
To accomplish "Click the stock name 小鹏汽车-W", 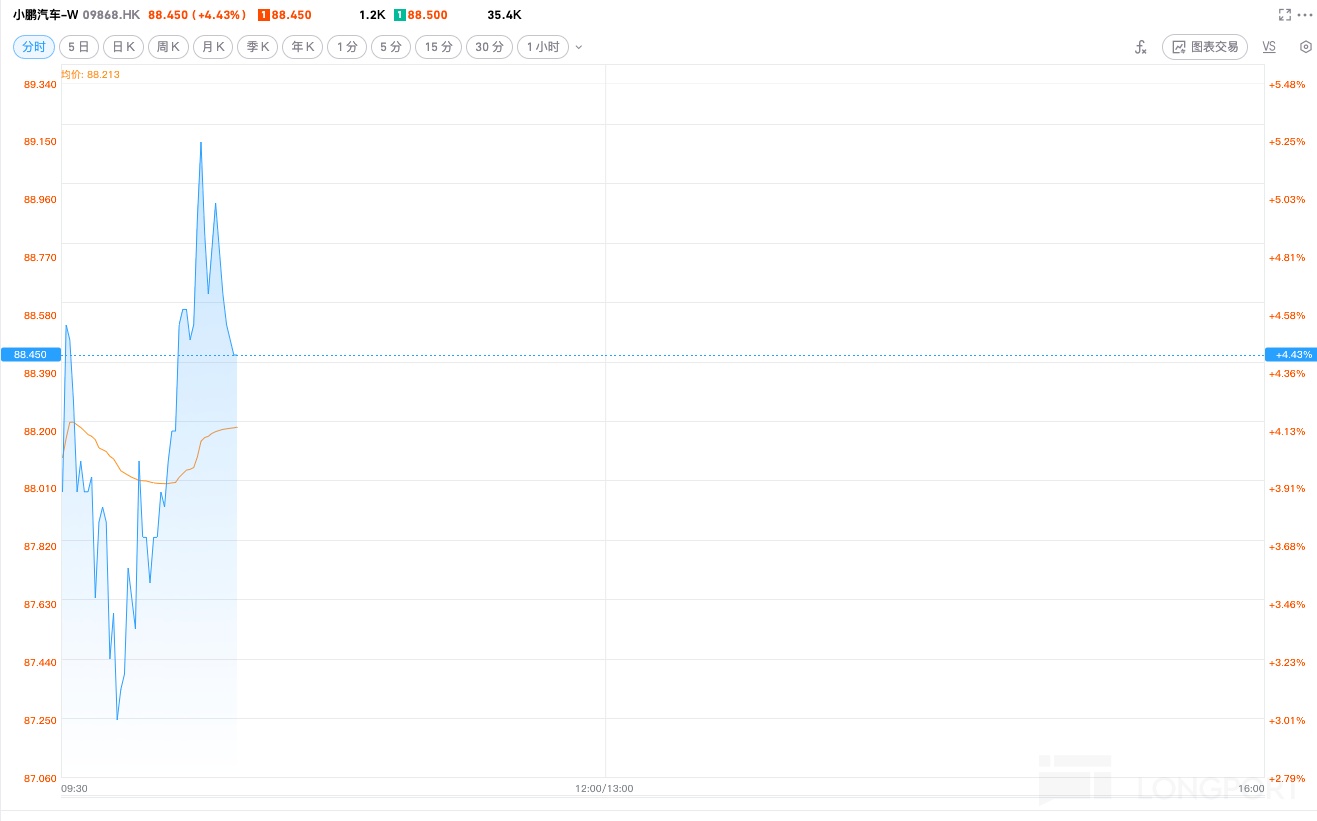I will 45,15.
